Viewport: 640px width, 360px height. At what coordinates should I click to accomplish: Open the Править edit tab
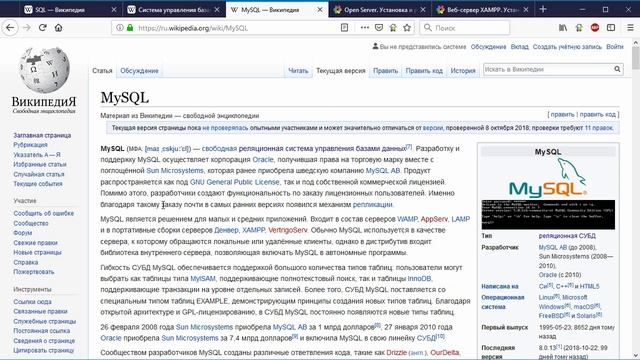(385, 71)
